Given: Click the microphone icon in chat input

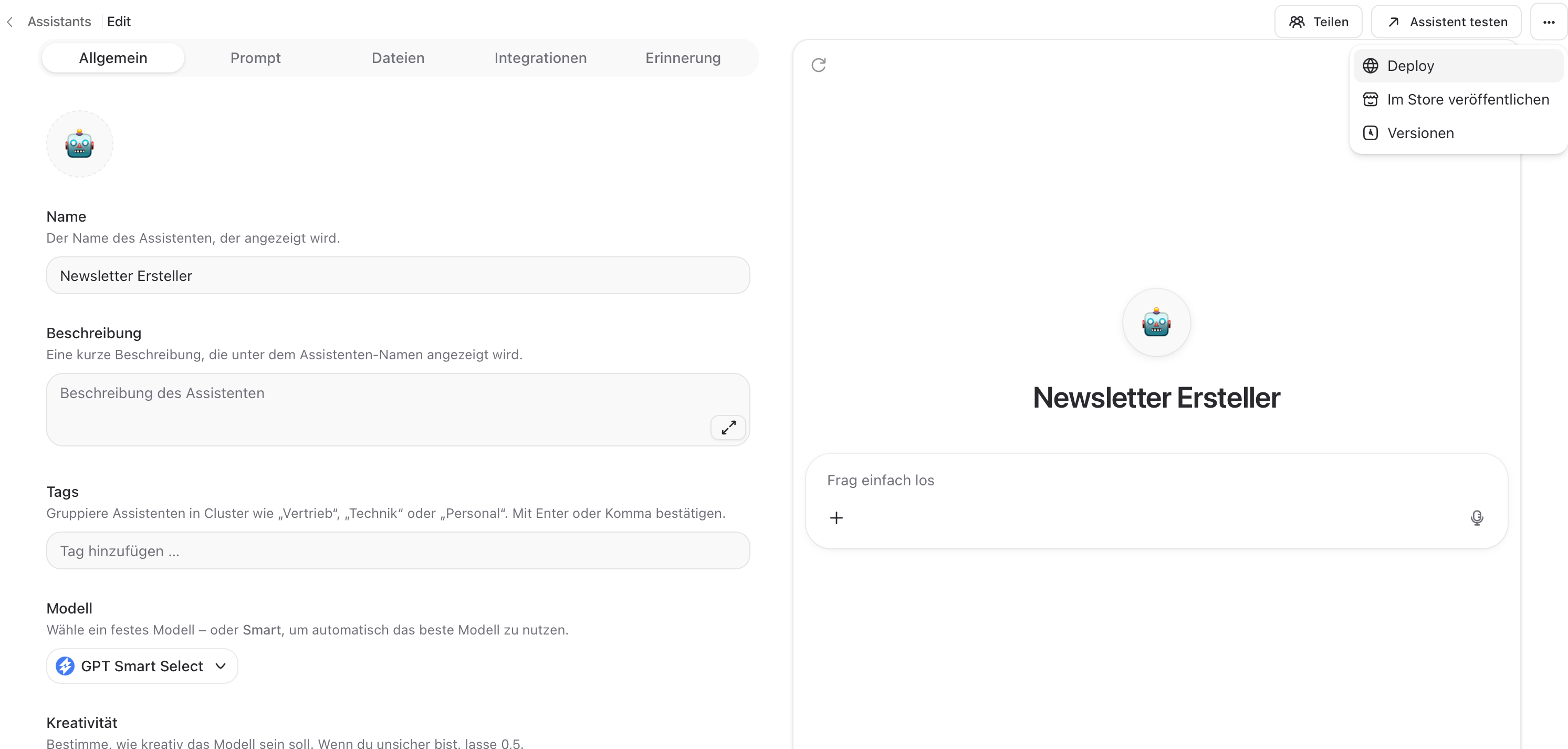Looking at the screenshot, I should pyautogui.click(x=1477, y=517).
